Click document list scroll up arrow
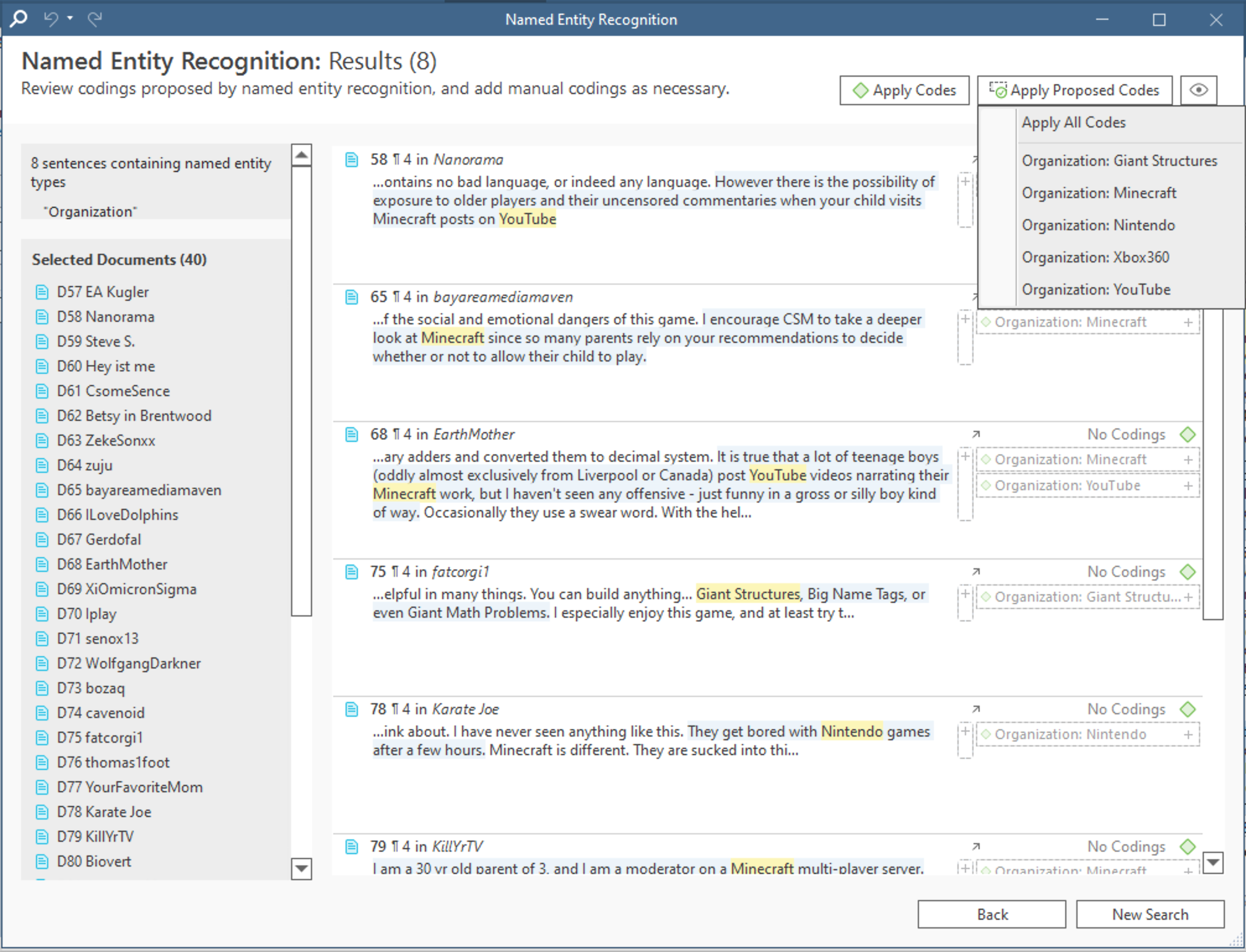 (x=302, y=155)
